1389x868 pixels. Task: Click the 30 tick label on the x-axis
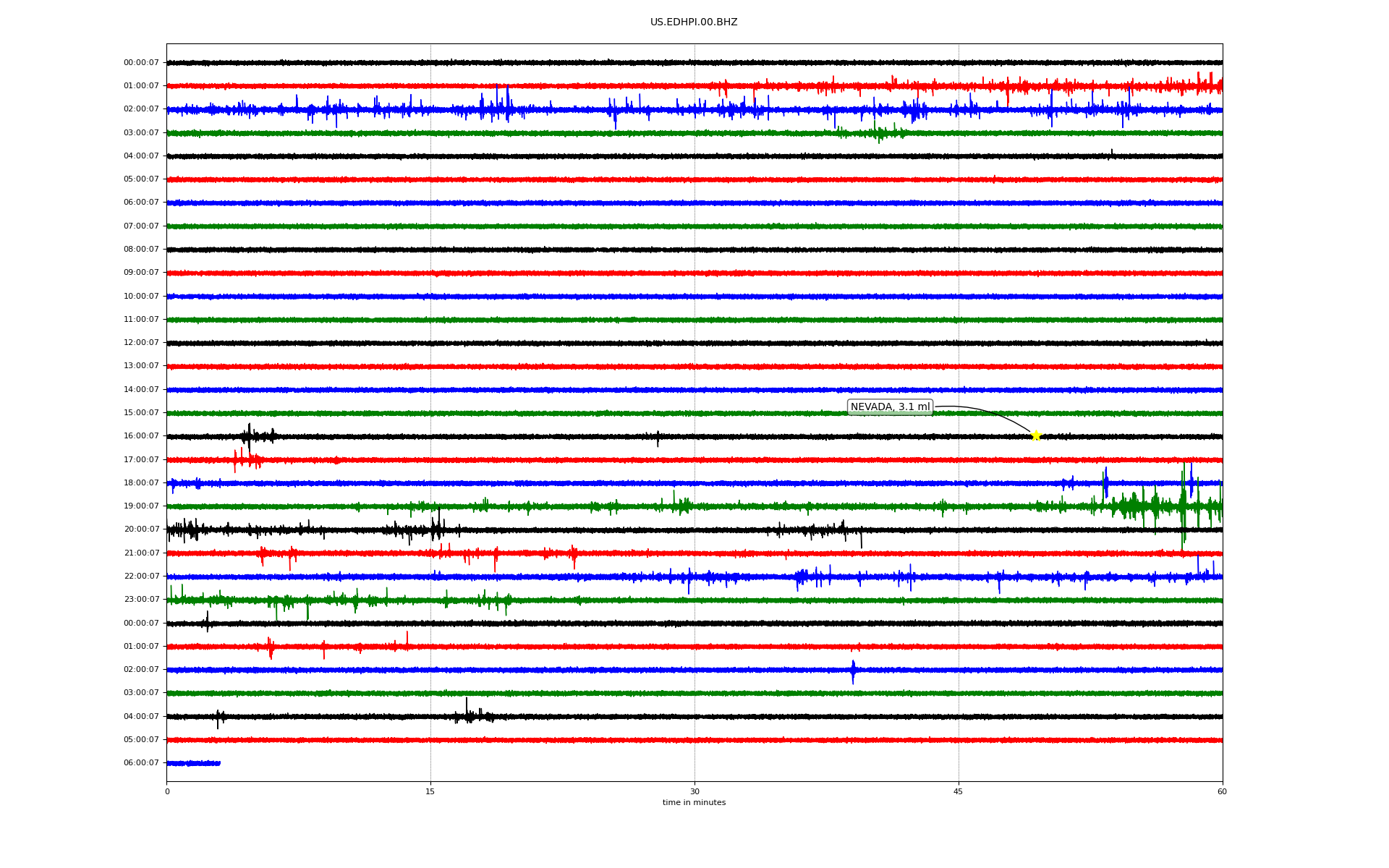point(694,792)
